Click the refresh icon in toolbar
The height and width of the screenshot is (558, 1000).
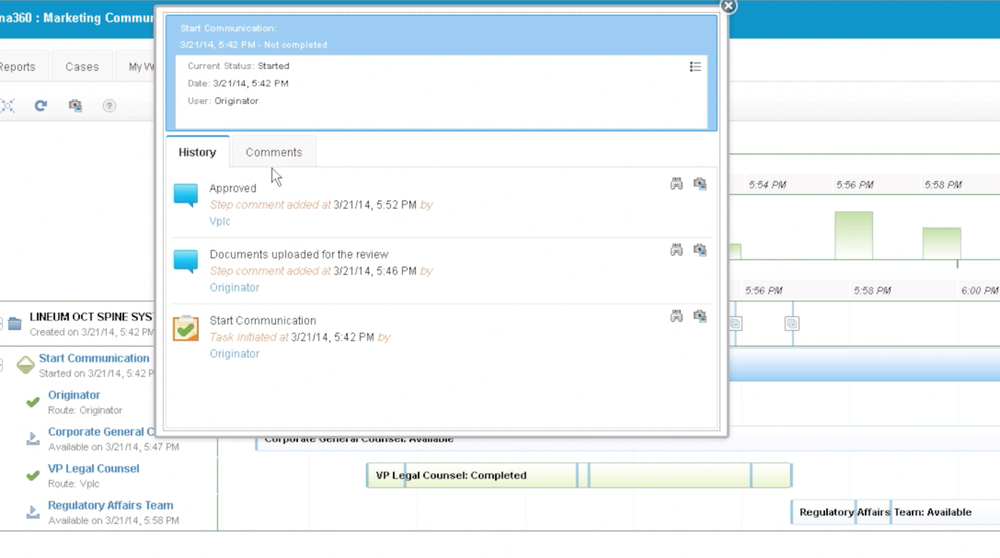[x=41, y=105]
